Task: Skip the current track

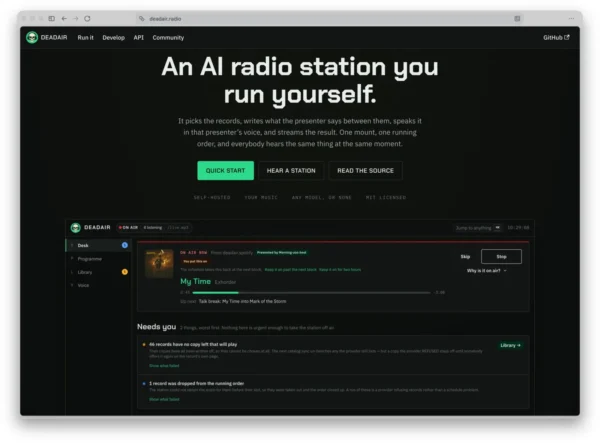Action: (x=465, y=257)
